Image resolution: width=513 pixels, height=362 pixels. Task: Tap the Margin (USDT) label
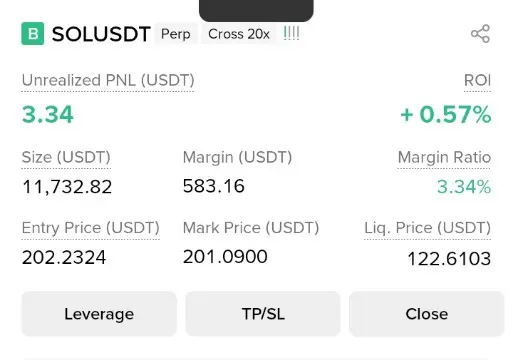click(x=237, y=157)
